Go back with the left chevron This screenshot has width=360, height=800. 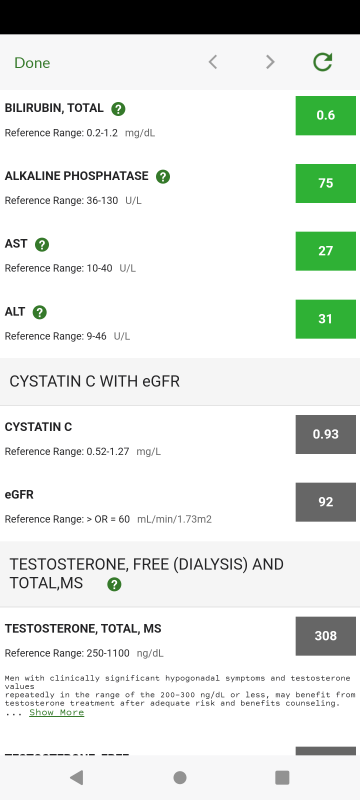213,62
